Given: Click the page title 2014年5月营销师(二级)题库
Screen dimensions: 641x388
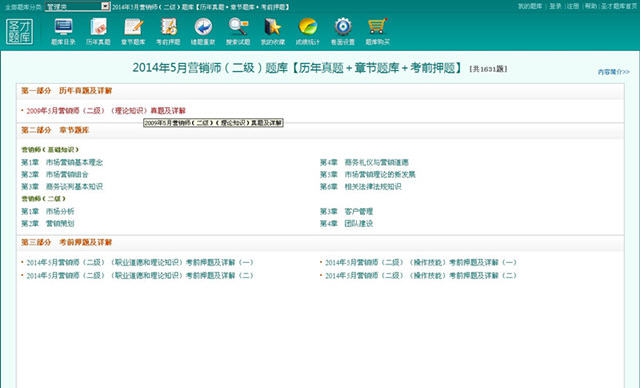Looking at the screenshot, I should pos(298,68).
